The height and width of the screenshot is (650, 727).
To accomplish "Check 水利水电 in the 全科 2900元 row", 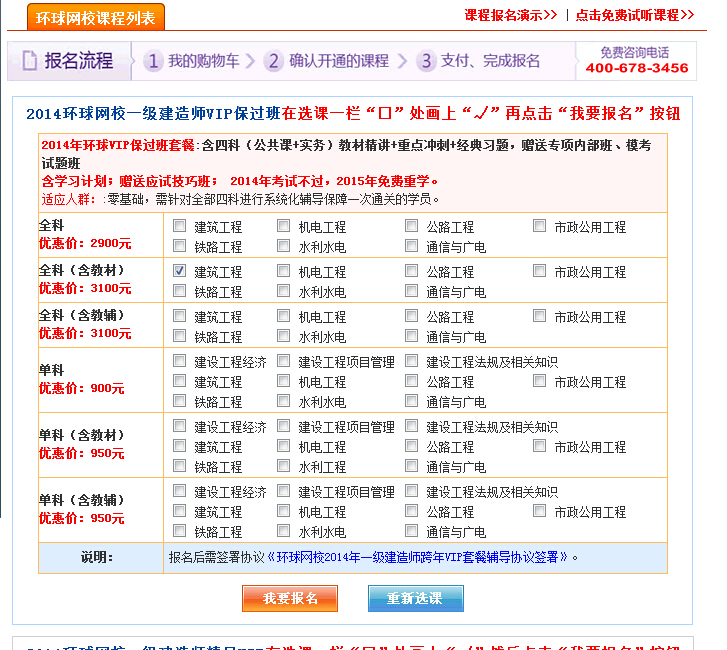I will click(283, 246).
